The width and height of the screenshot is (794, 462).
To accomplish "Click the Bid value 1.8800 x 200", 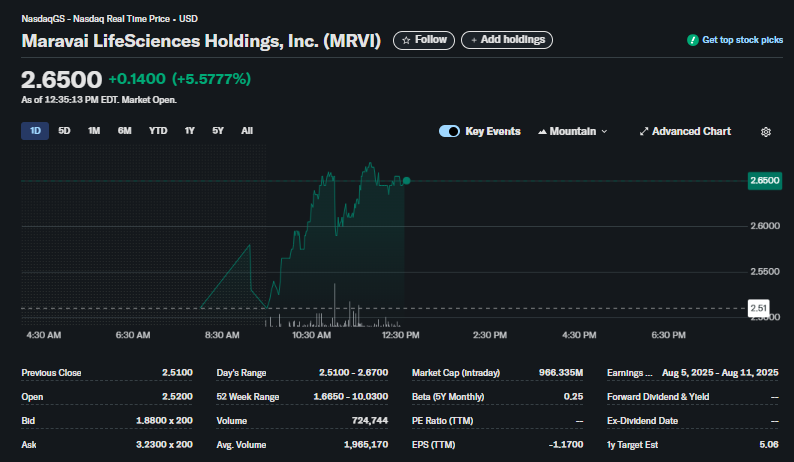I will point(164,420).
